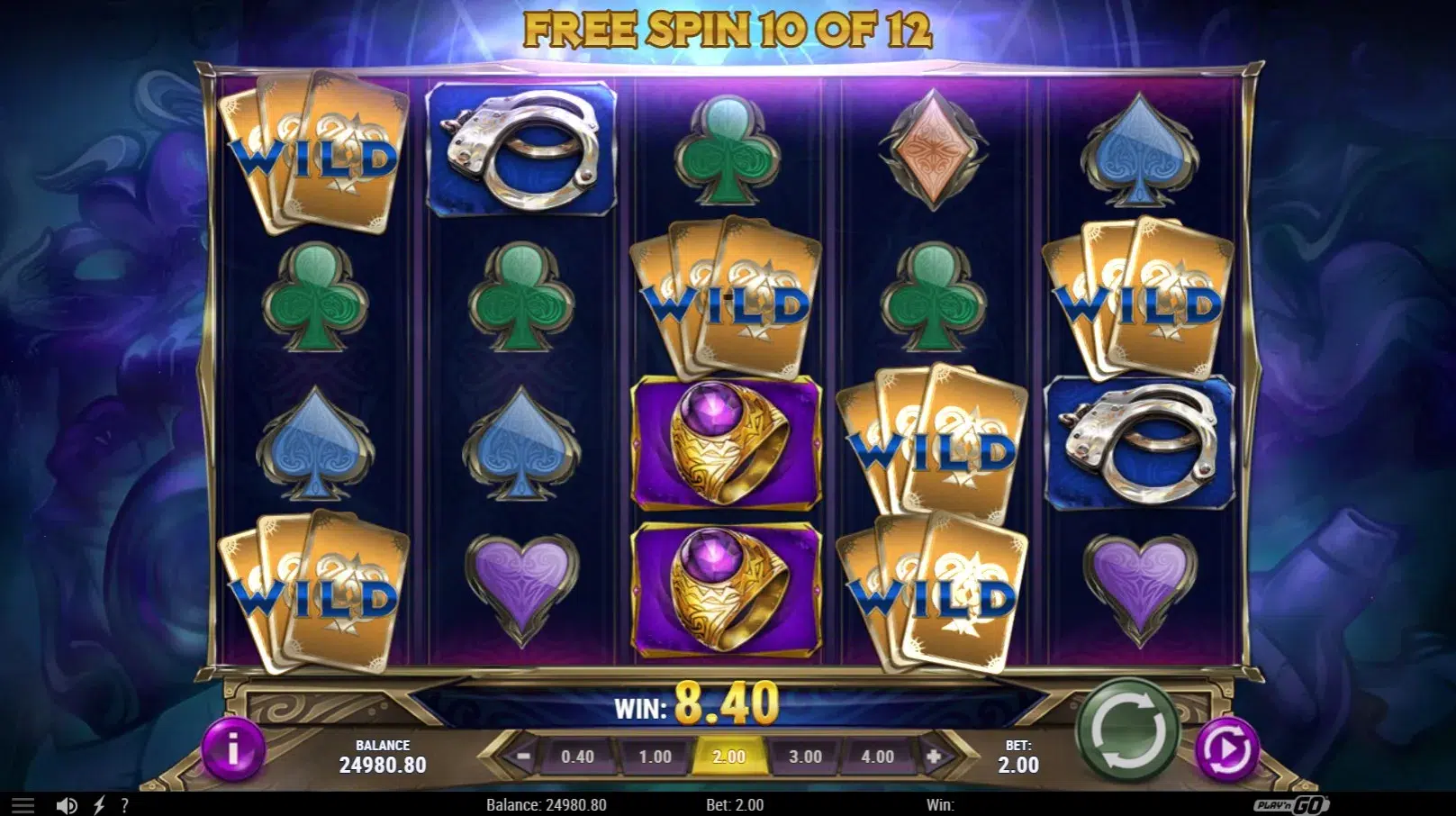Decrease bet with the minus button
The width and height of the screenshot is (1456, 816).
coord(523,757)
